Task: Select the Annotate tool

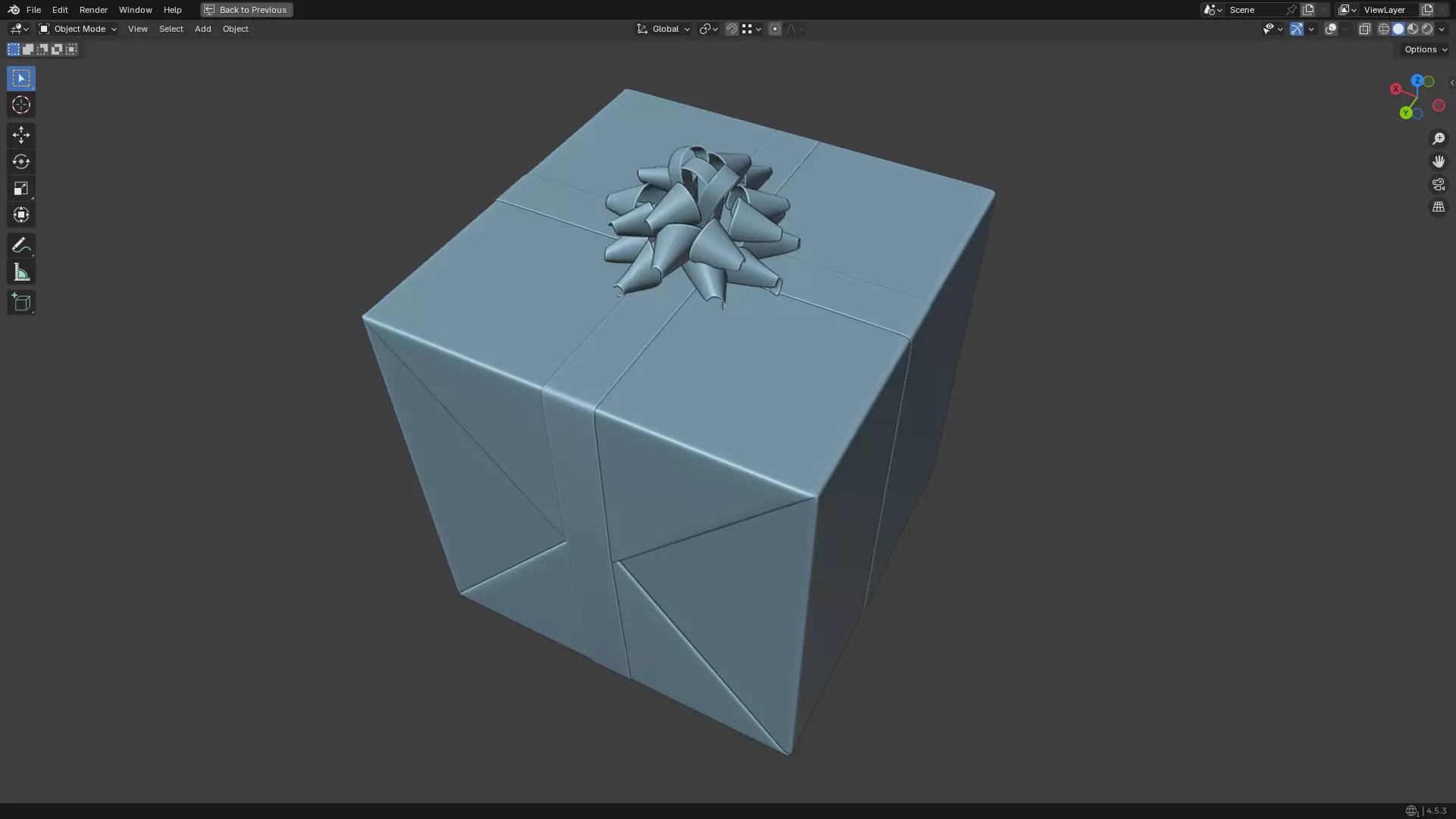Action: [x=21, y=245]
